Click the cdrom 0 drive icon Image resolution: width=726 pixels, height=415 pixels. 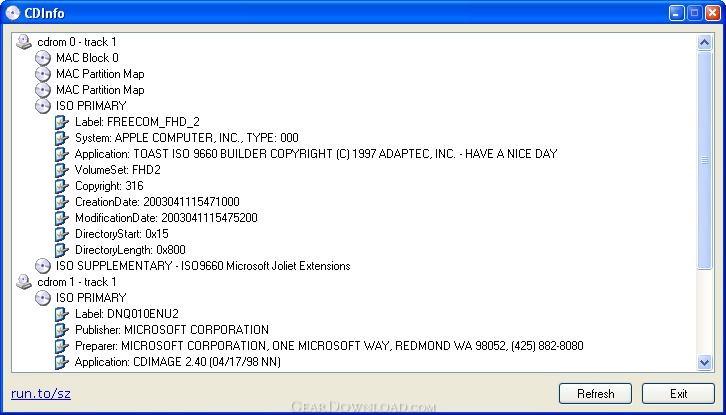pyautogui.click(x=24, y=42)
